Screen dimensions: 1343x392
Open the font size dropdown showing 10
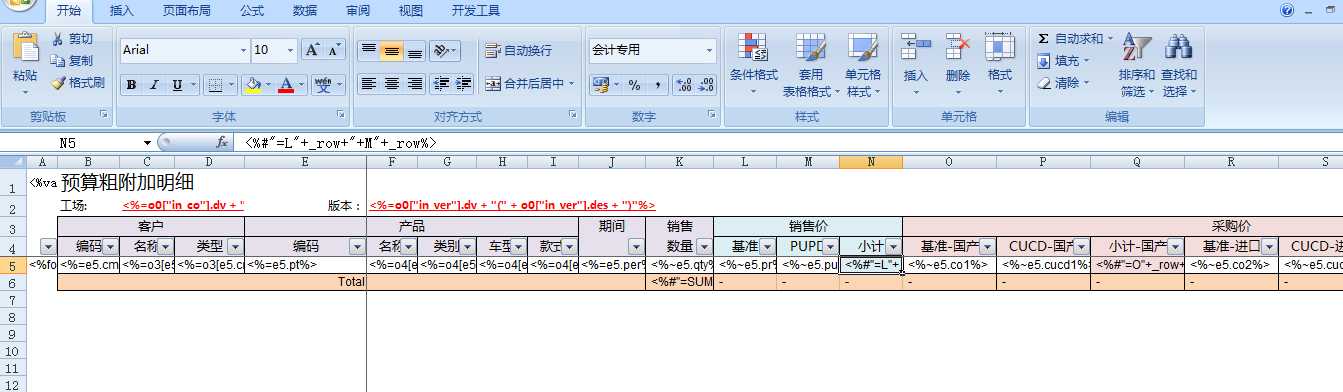point(290,50)
